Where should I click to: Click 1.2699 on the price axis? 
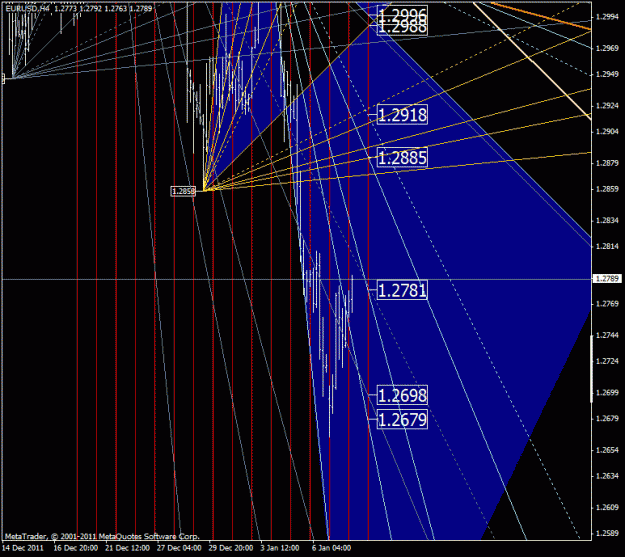[x=607, y=393]
